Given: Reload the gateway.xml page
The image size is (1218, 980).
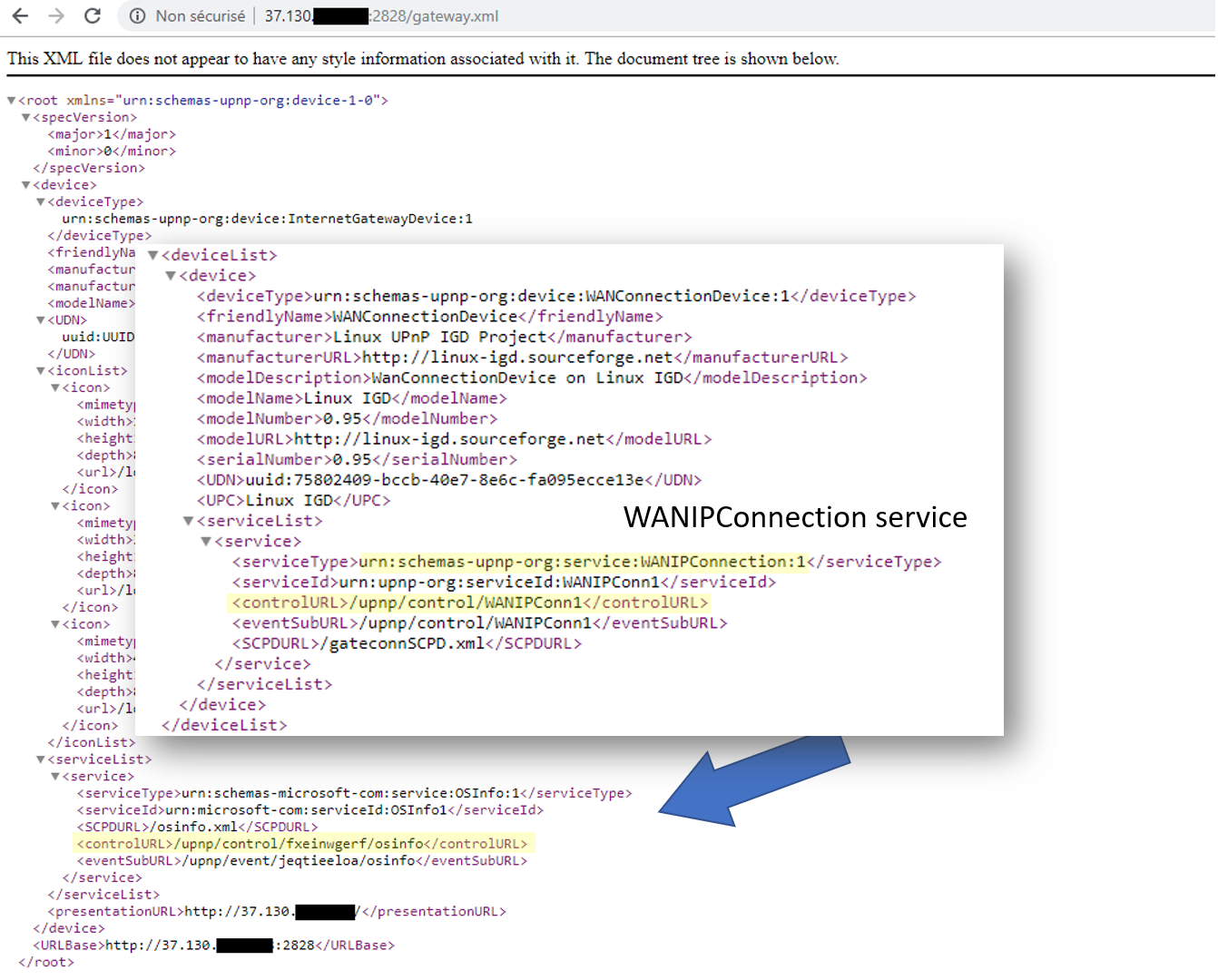Looking at the screenshot, I should point(93,16).
